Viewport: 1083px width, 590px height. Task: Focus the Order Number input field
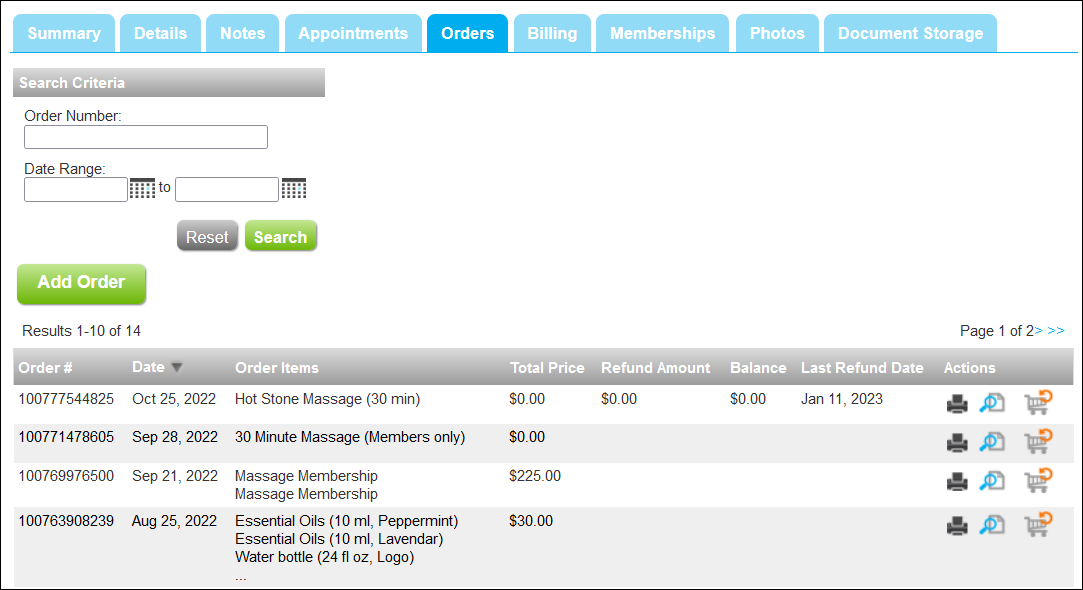coord(146,137)
